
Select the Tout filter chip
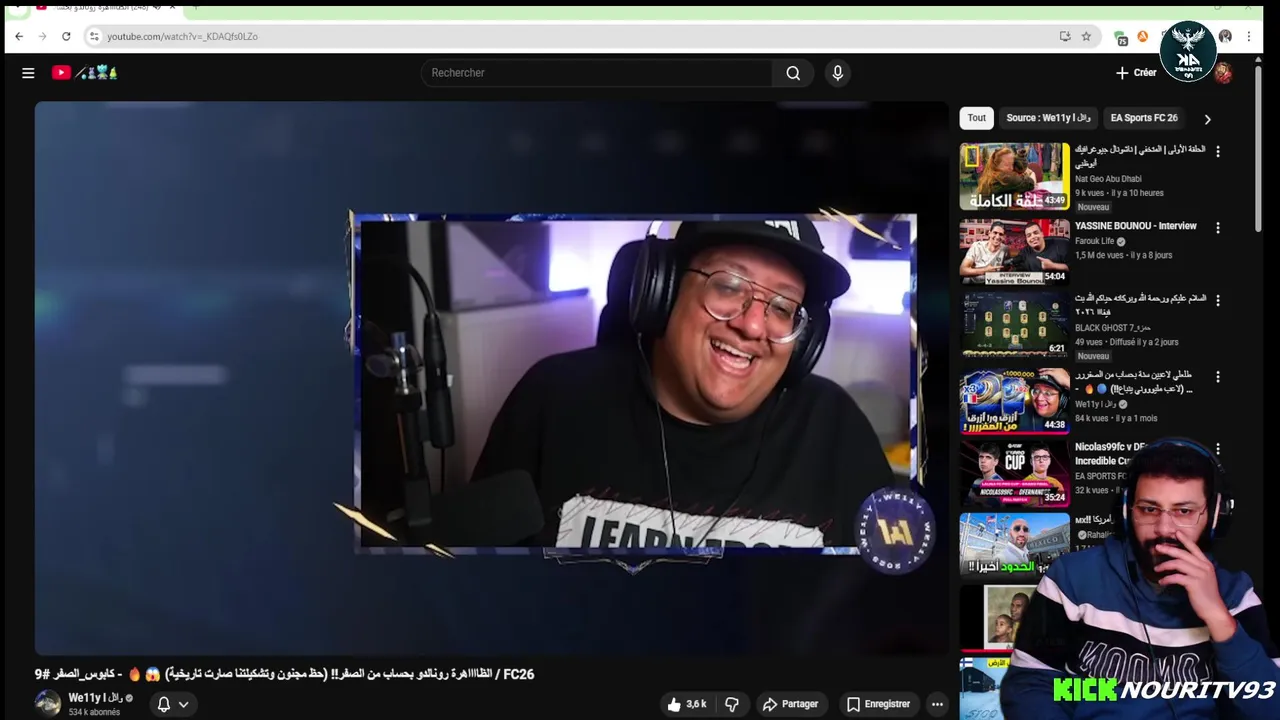pos(977,118)
